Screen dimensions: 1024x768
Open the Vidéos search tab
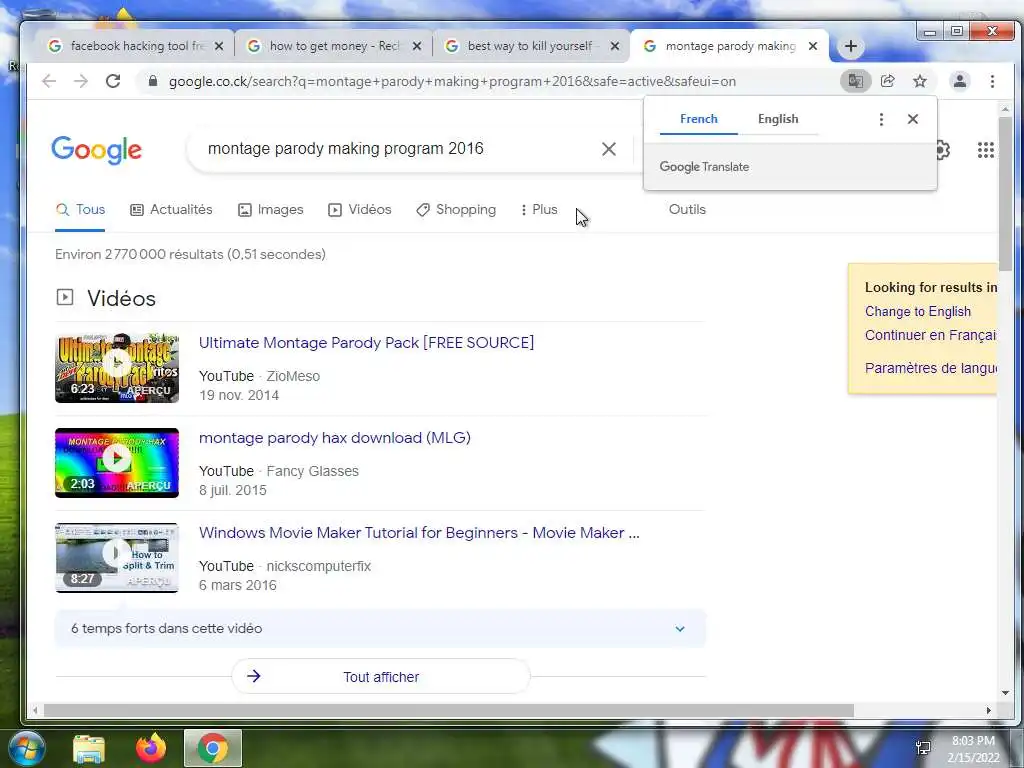[x=359, y=210]
